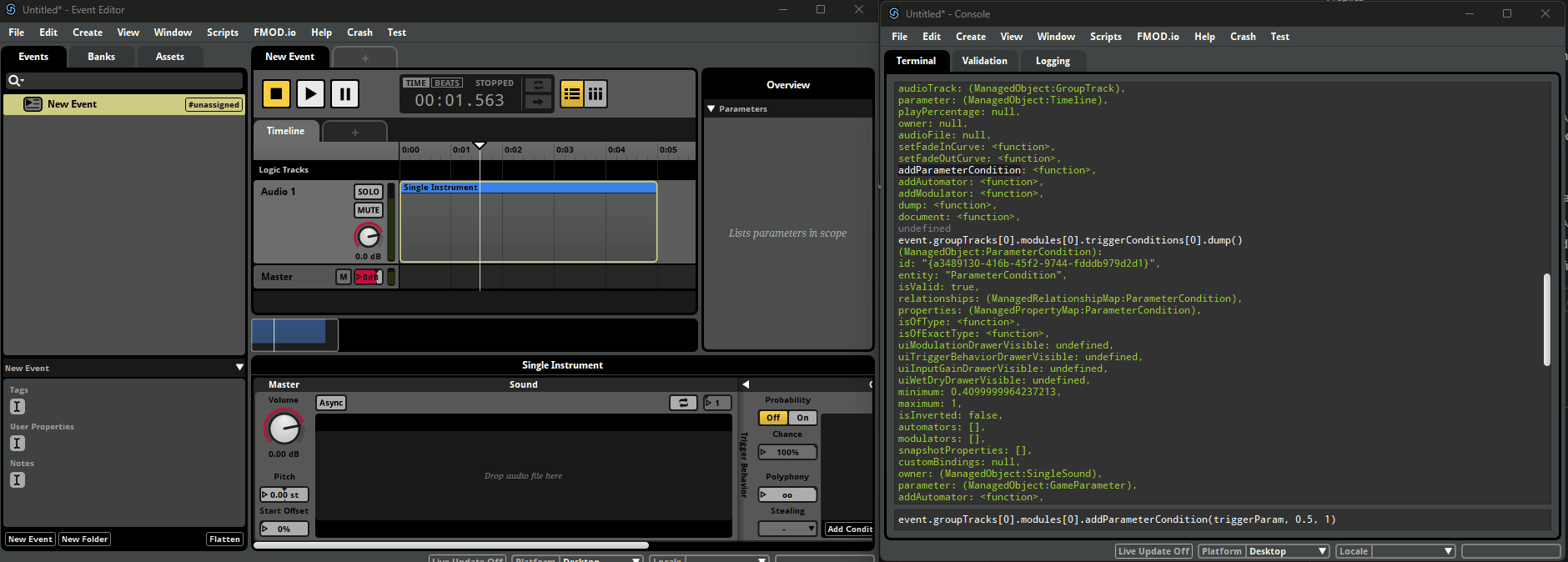Click the Audio 1 volume knob
Viewport: 1568px width, 562px height.
368,237
